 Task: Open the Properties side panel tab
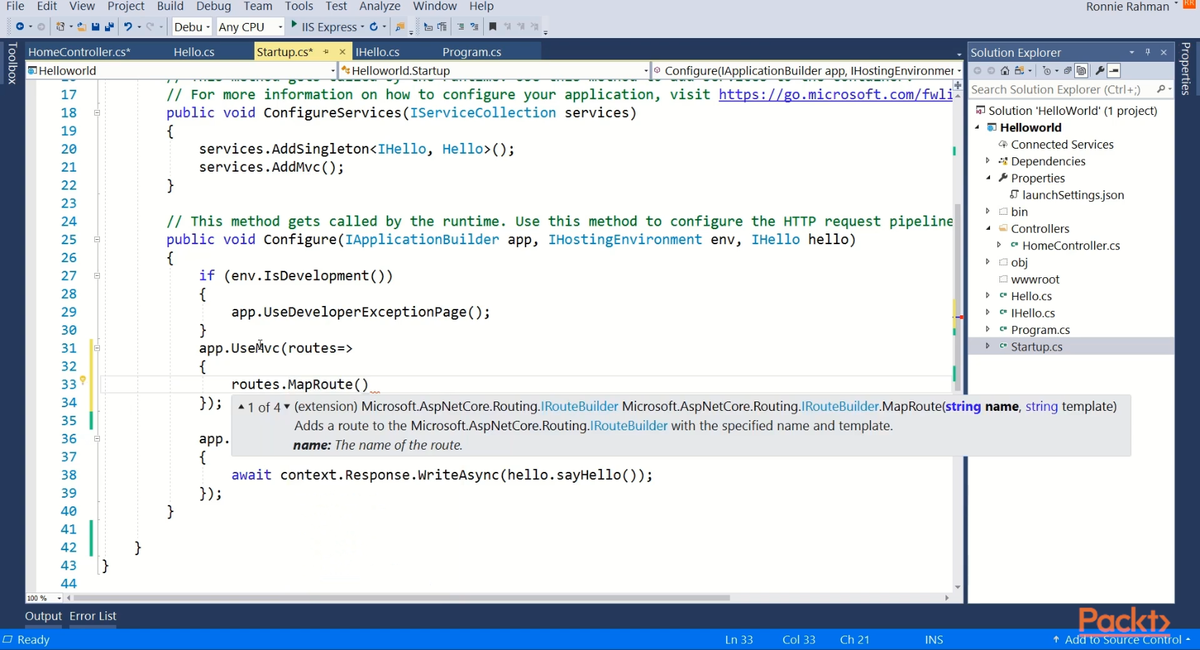pyautogui.click(x=1186, y=68)
